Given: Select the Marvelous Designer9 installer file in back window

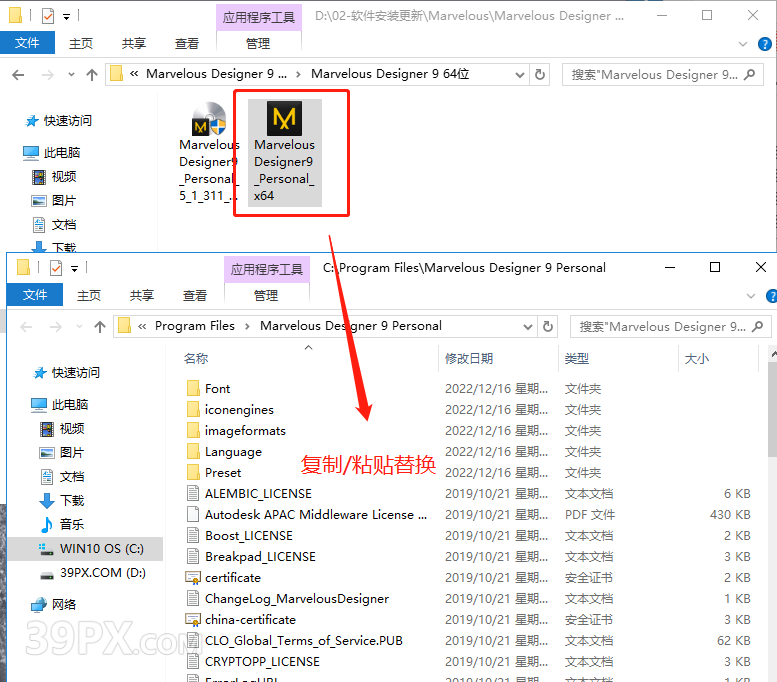Looking at the screenshot, I should coord(209,152).
